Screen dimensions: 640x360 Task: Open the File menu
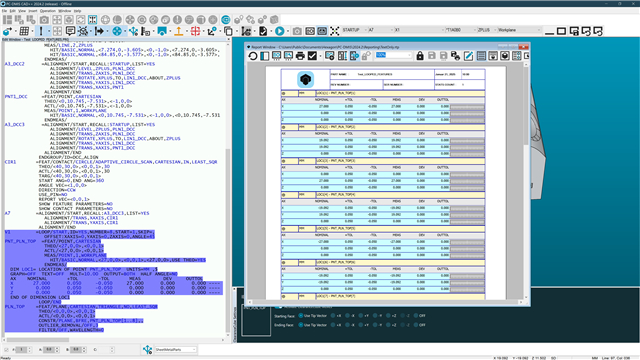click(x=4, y=11)
